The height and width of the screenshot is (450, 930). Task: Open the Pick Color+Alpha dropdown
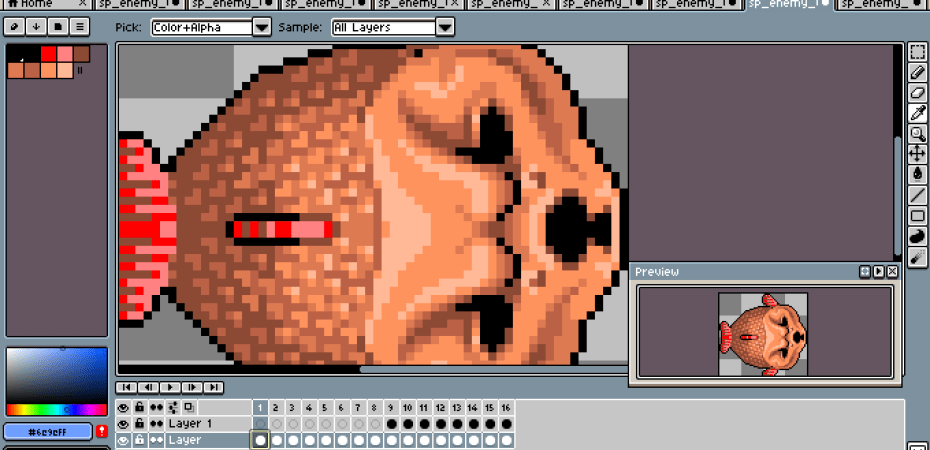click(262, 27)
